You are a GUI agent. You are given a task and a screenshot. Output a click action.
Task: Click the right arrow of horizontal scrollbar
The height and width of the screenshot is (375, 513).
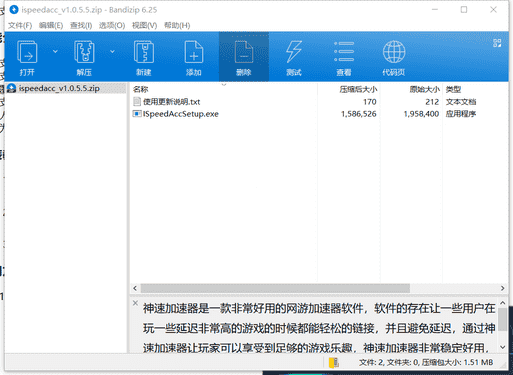point(502,288)
